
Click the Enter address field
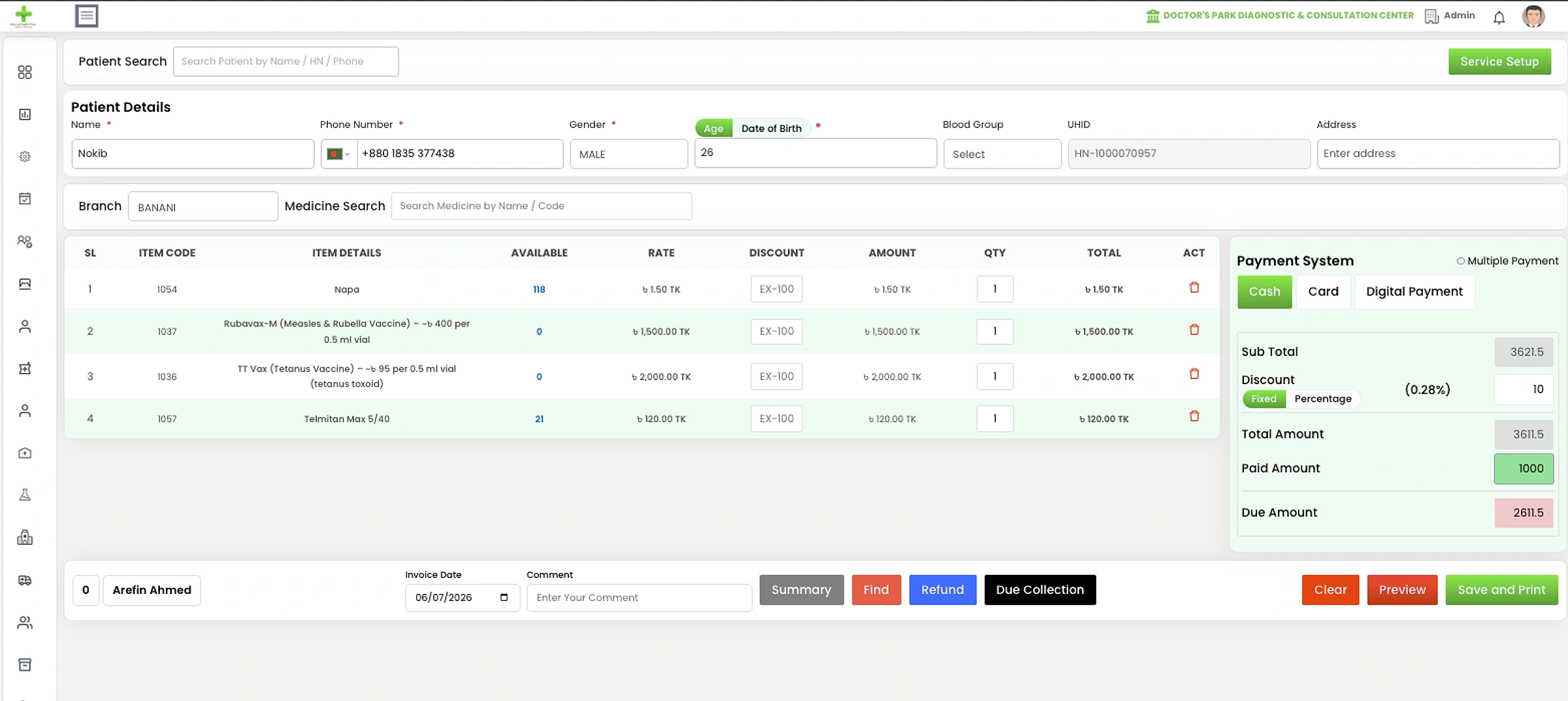tap(1438, 154)
